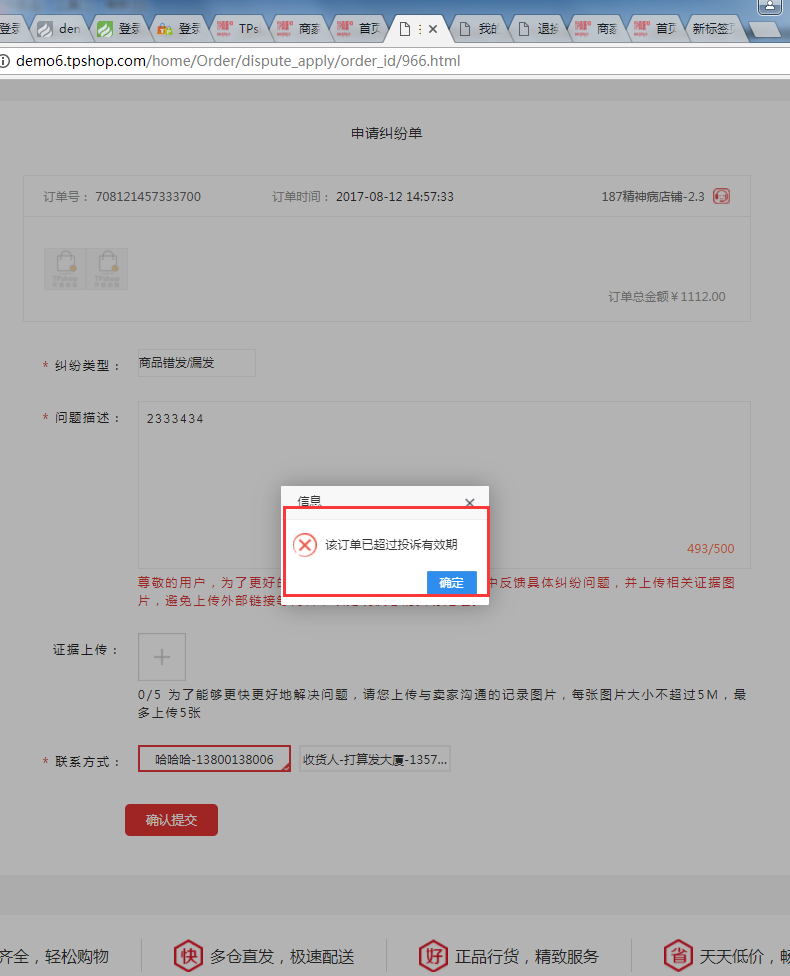Switch to the 退换 browser tab
The image size is (790, 976).
540,29
